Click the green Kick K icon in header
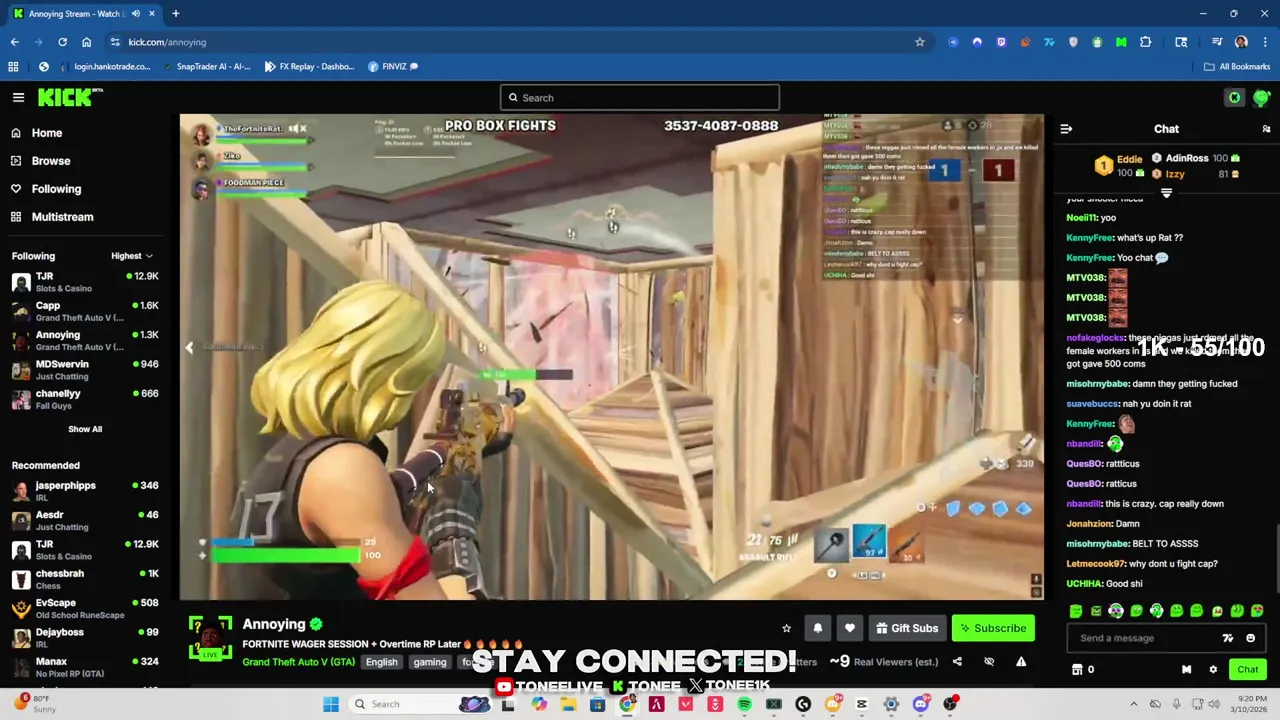 point(1234,98)
